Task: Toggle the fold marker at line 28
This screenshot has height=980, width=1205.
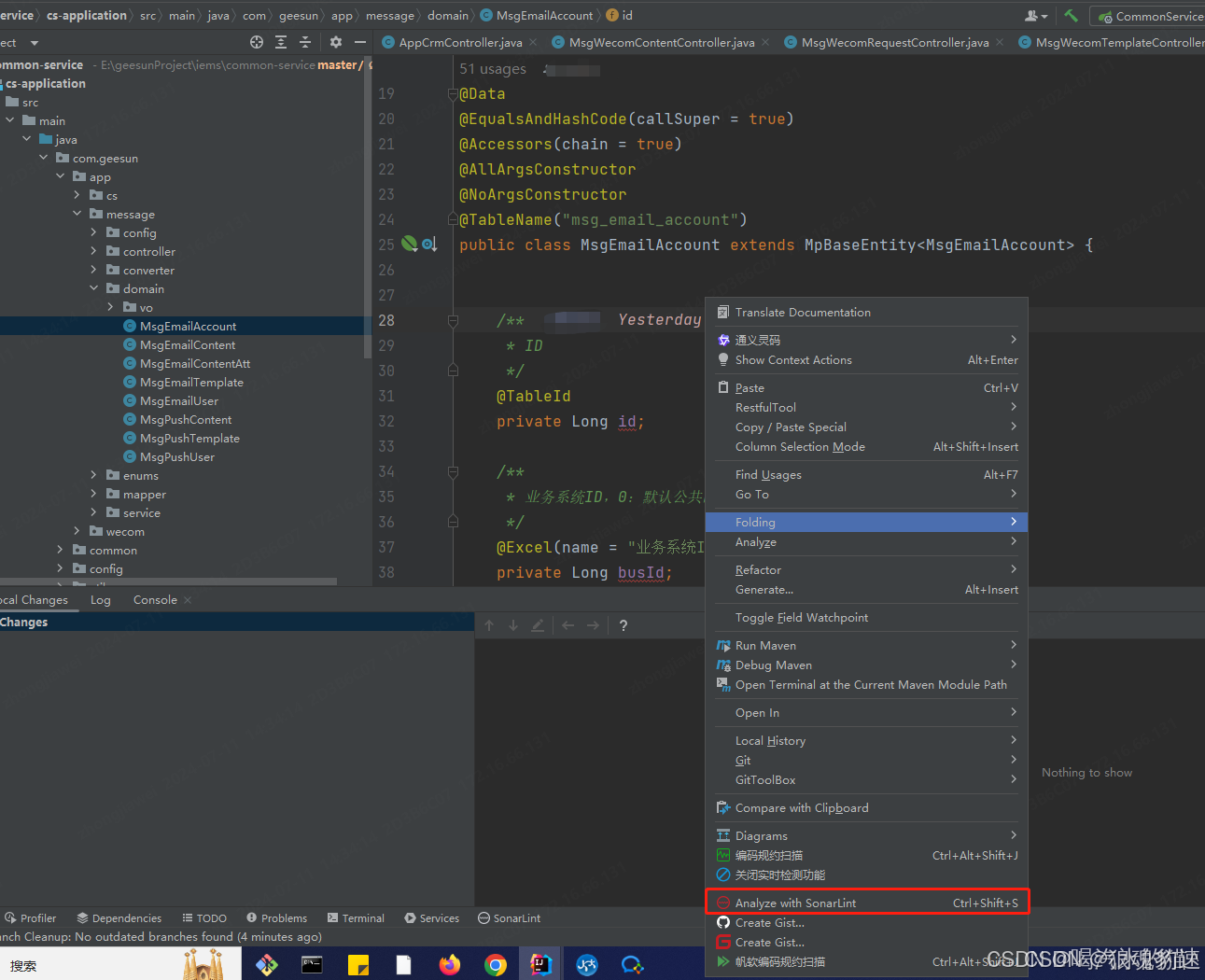Action: point(453,321)
